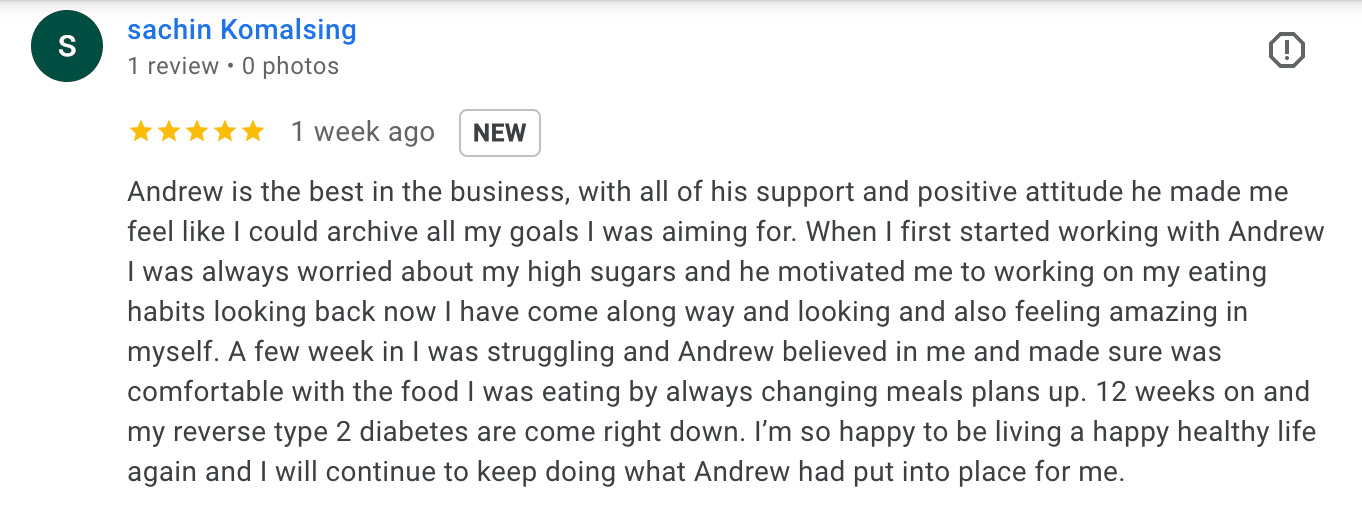Click the "0 photos" count text
1362x528 pixels.
(x=290, y=66)
